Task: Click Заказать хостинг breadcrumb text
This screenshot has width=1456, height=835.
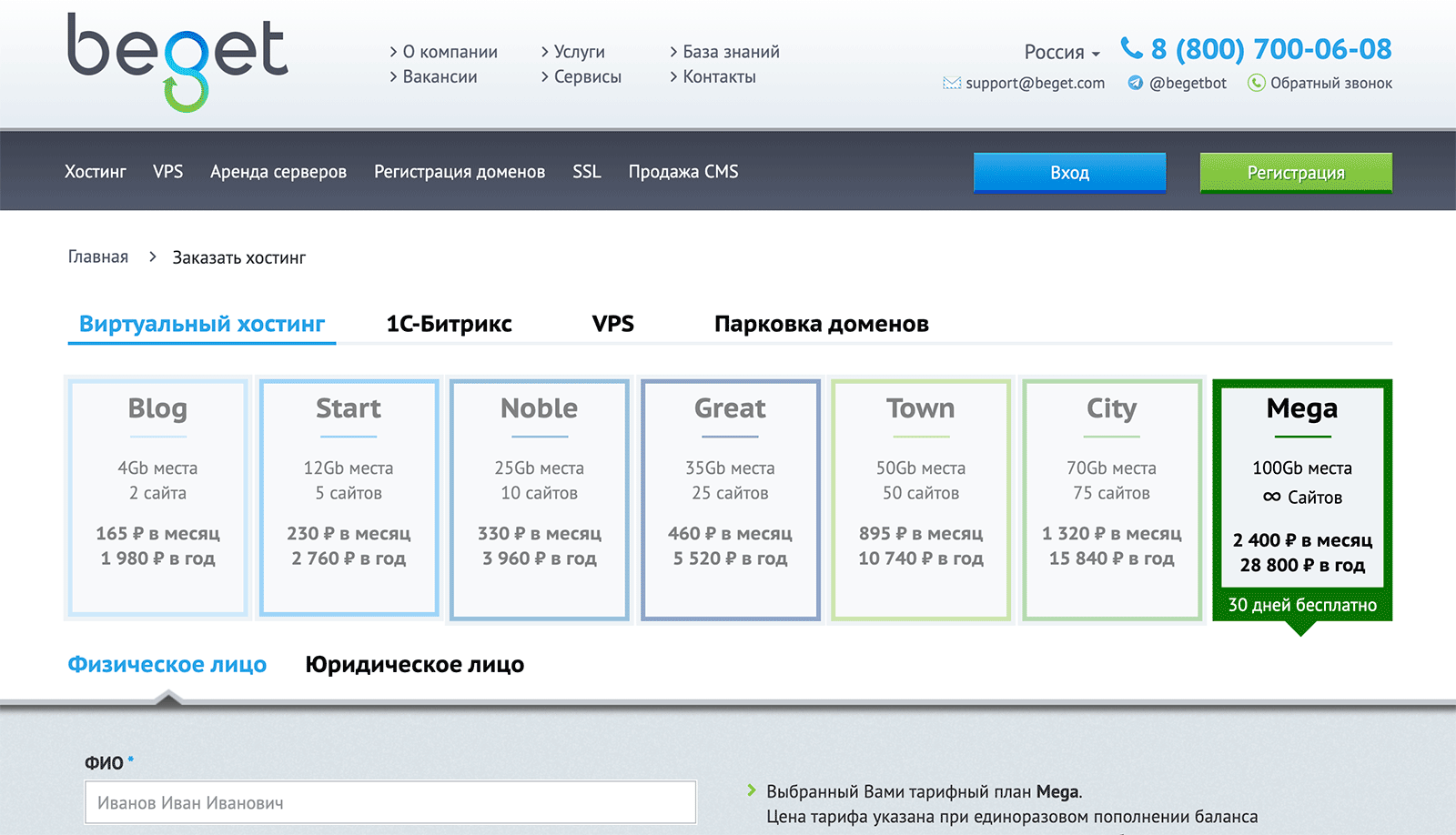Action: click(239, 257)
